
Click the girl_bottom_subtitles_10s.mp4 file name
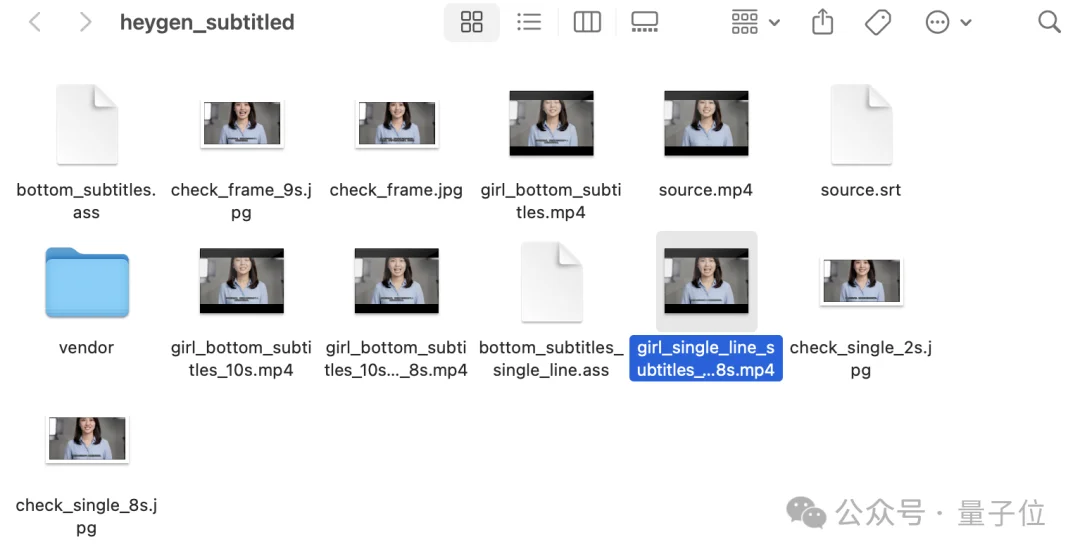[x=241, y=359]
